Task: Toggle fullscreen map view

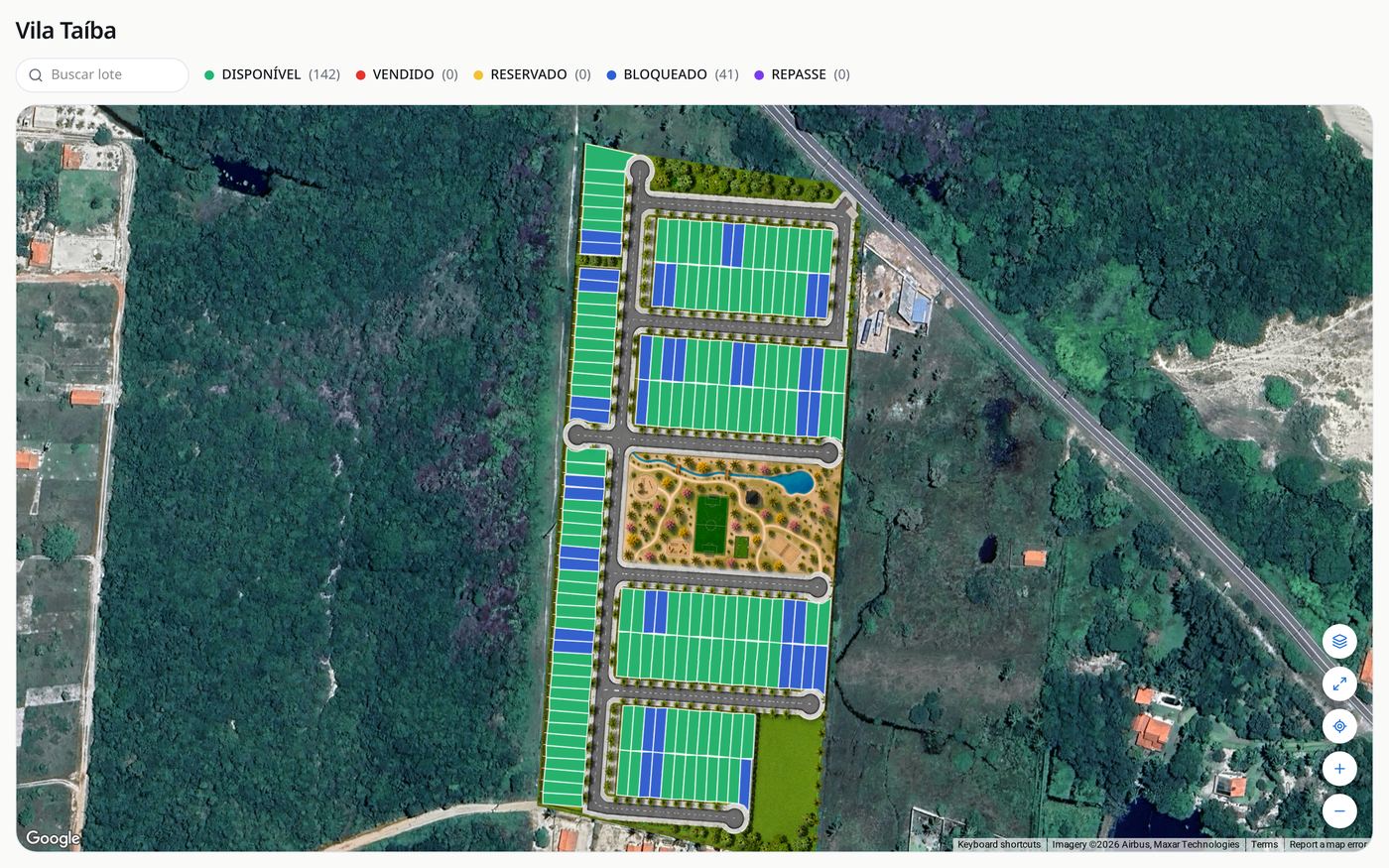Action: [x=1339, y=683]
